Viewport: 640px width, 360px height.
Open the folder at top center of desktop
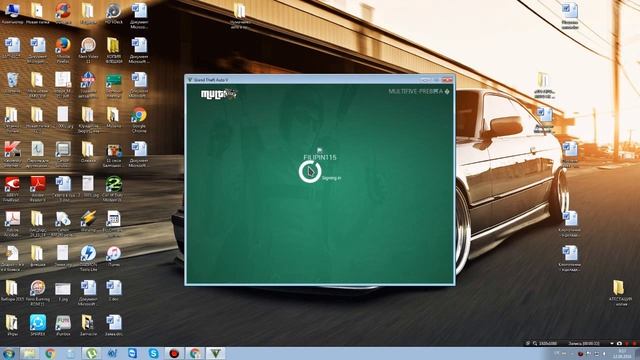pos(240,16)
